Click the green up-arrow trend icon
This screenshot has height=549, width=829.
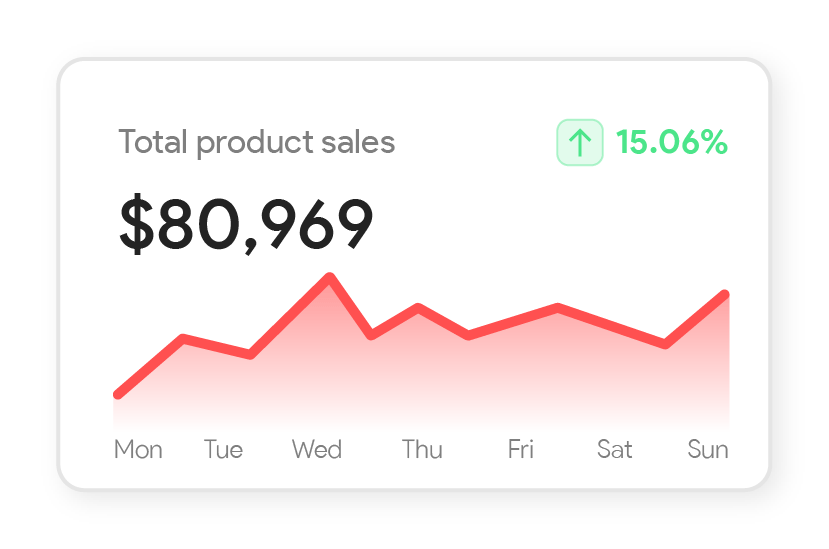580,143
